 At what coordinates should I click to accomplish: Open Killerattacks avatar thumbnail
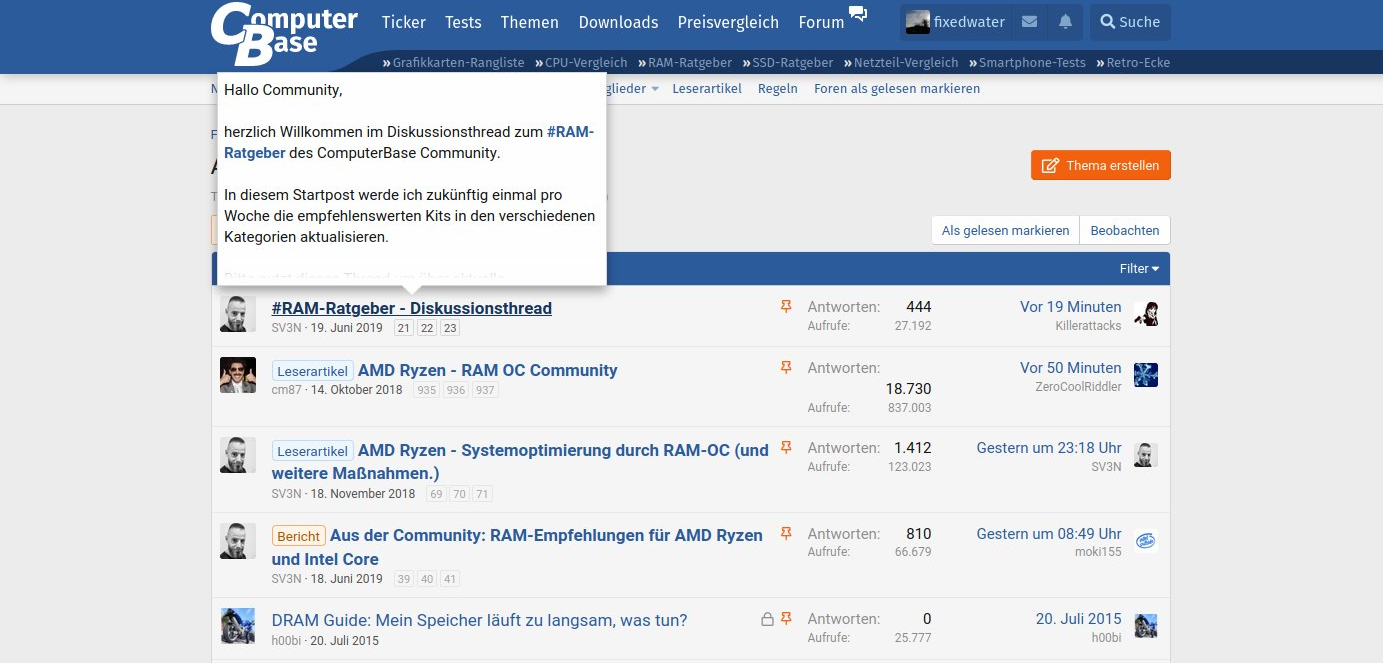click(1146, 314)
